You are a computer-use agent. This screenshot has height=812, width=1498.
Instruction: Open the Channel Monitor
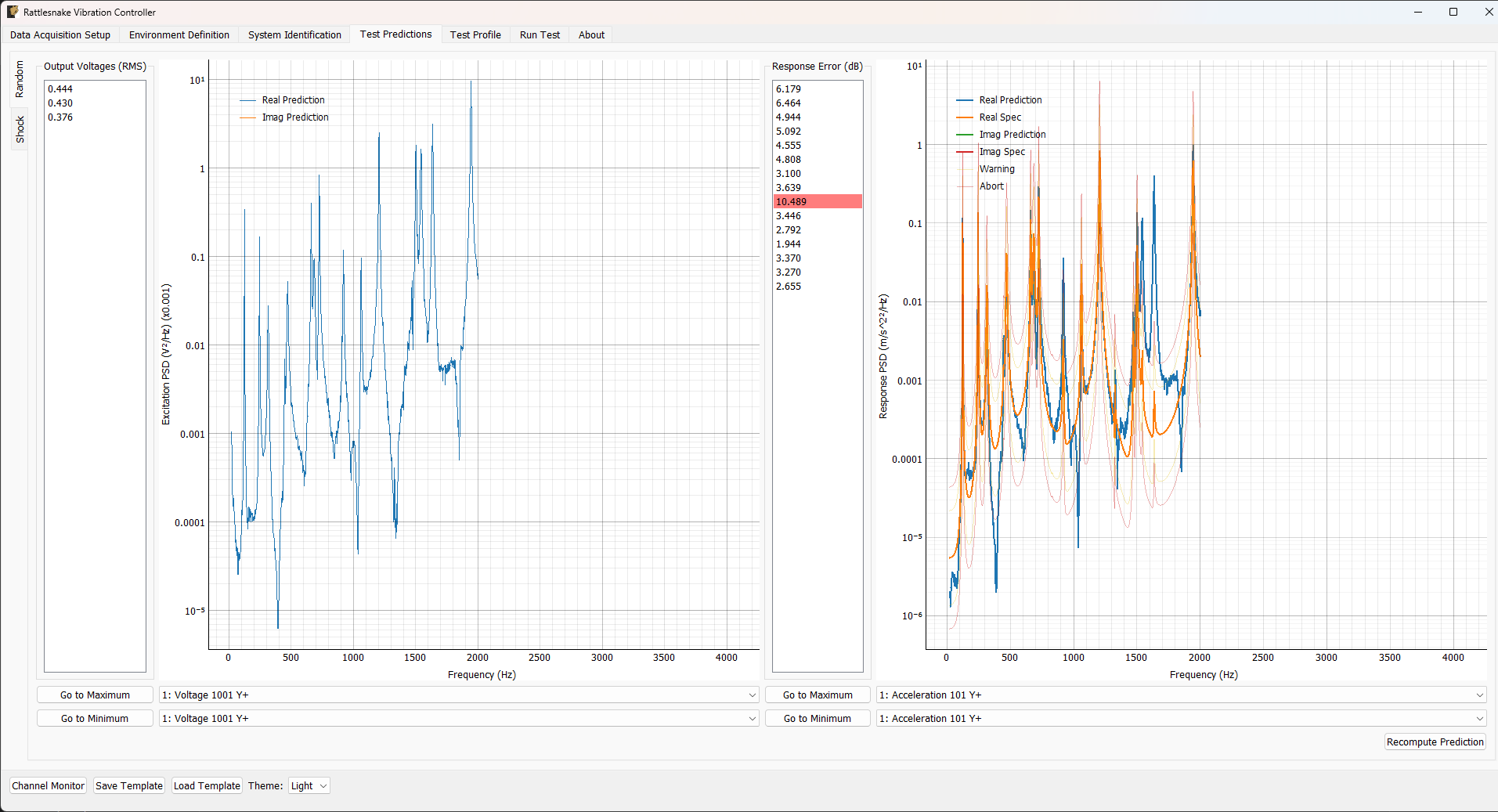click(x=48, y=785)
